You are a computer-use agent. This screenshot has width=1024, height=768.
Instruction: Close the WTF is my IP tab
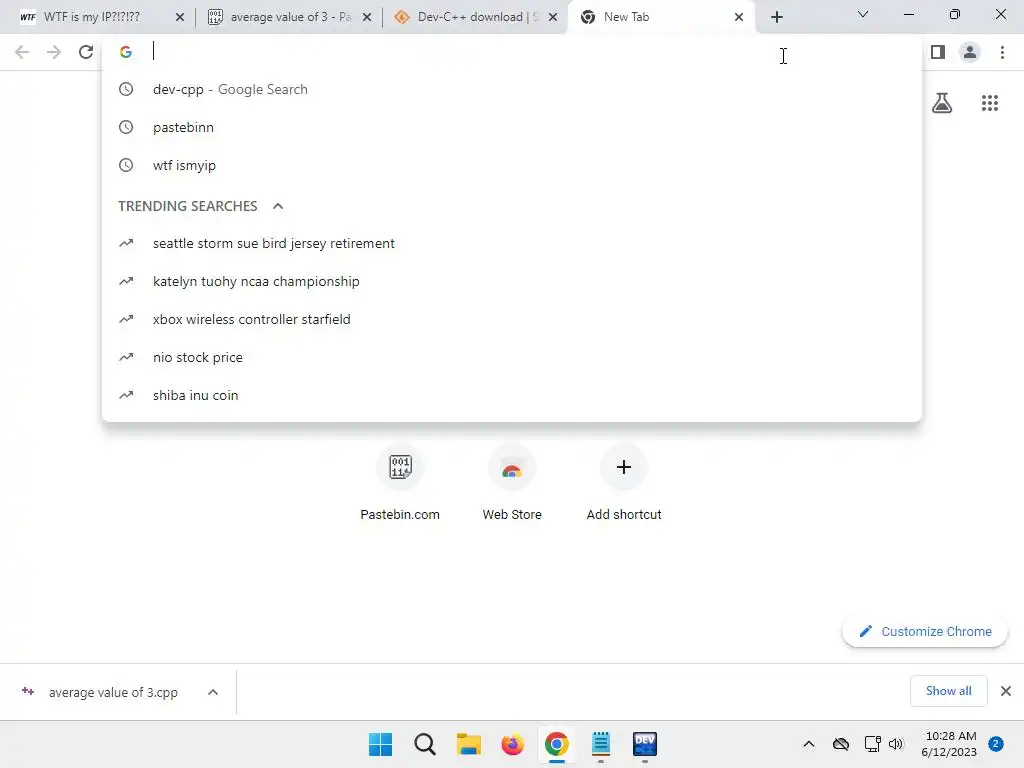(x=180, y=18)
